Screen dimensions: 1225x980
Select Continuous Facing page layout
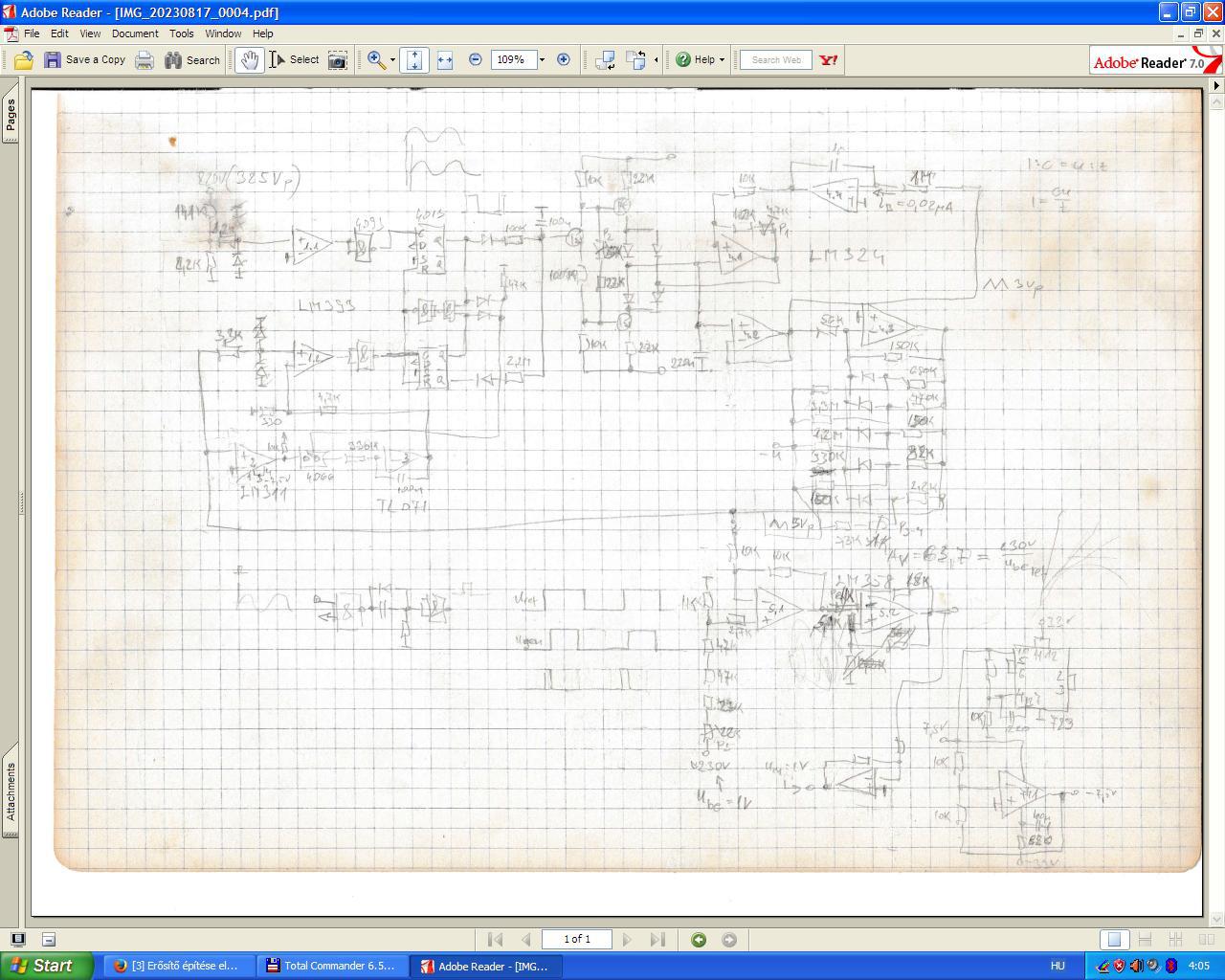click(x=1176, y=940)
